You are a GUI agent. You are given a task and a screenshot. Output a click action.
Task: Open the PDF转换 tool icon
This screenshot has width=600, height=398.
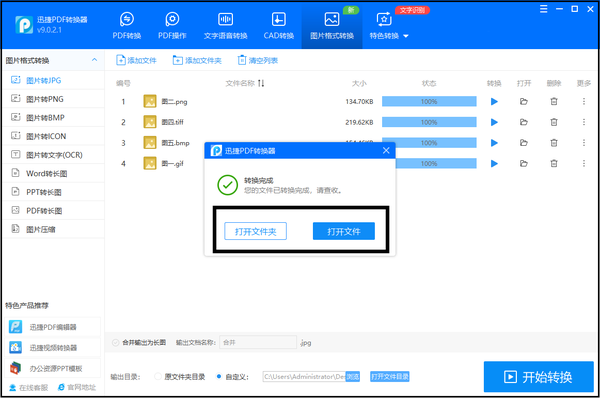point(127,19)
